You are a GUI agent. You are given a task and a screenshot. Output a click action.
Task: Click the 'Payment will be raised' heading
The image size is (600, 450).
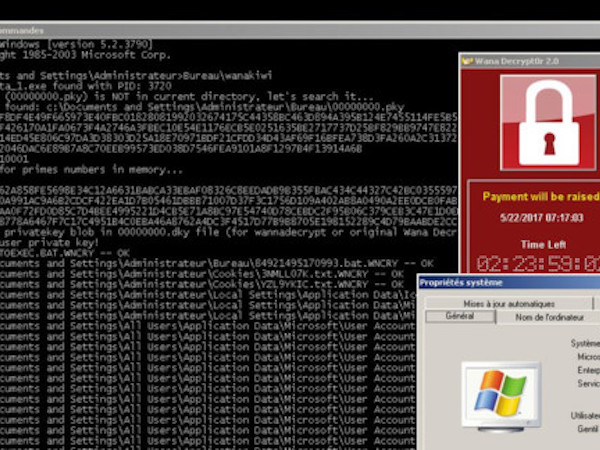click(541, 197)
